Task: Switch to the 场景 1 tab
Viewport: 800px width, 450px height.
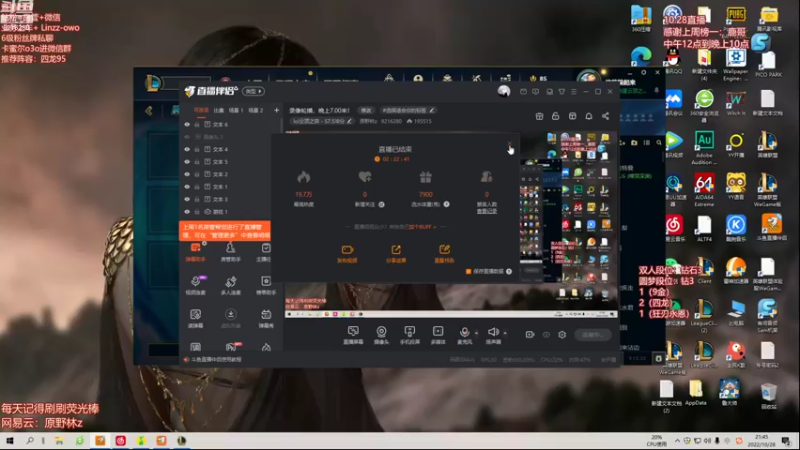Action: pyautogui.click(x=236, y=110)
